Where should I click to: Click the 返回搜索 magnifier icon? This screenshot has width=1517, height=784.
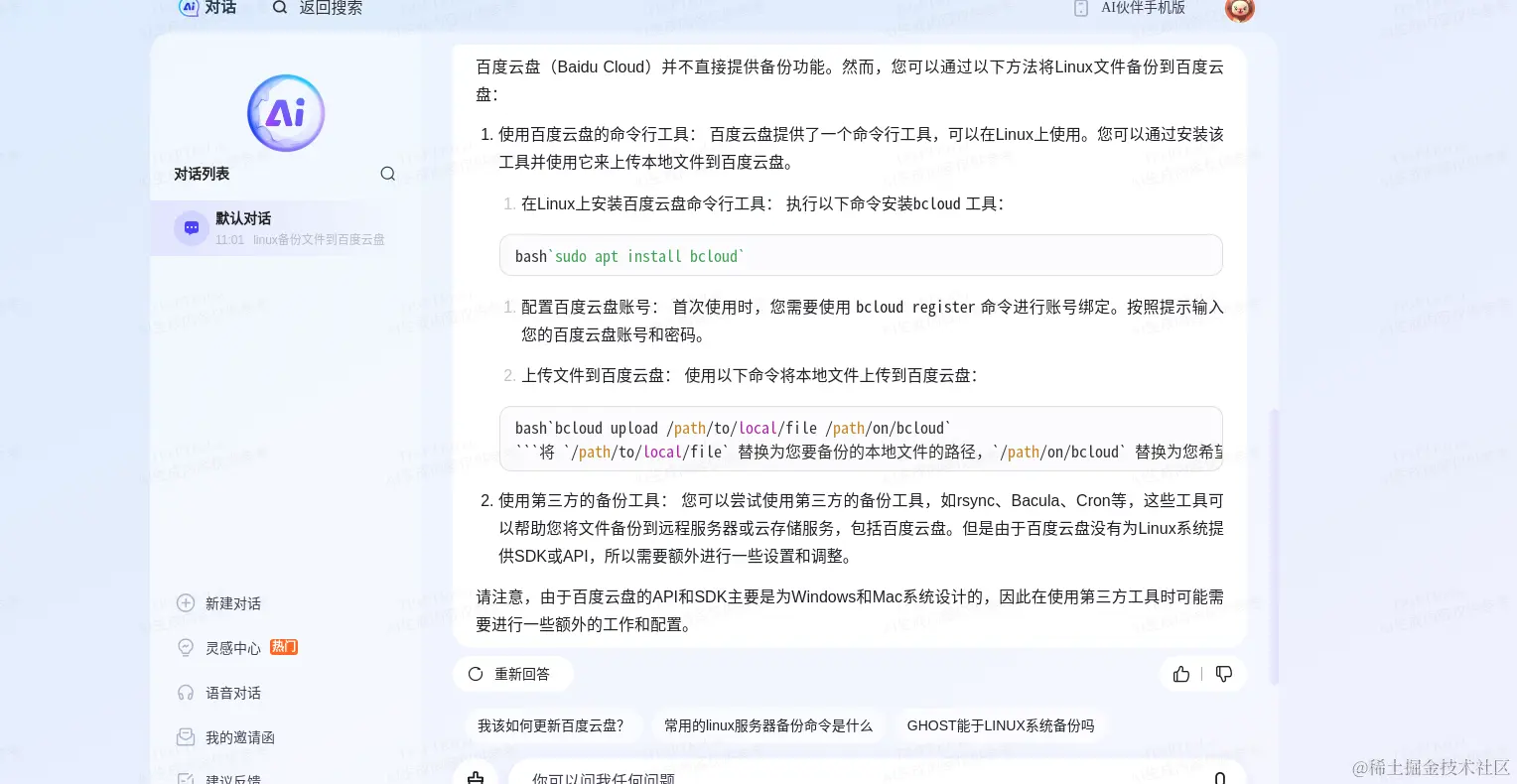[280, 8]
